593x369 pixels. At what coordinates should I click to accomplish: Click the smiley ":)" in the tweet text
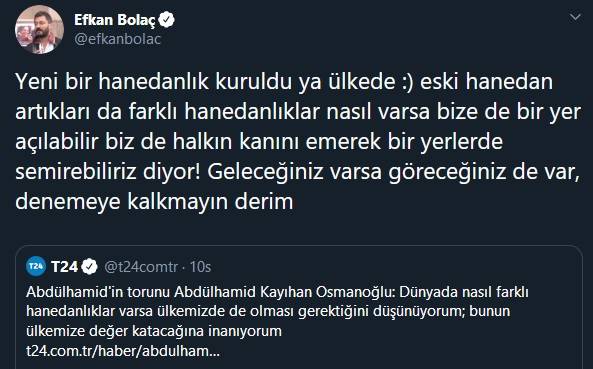coord(408,82)
